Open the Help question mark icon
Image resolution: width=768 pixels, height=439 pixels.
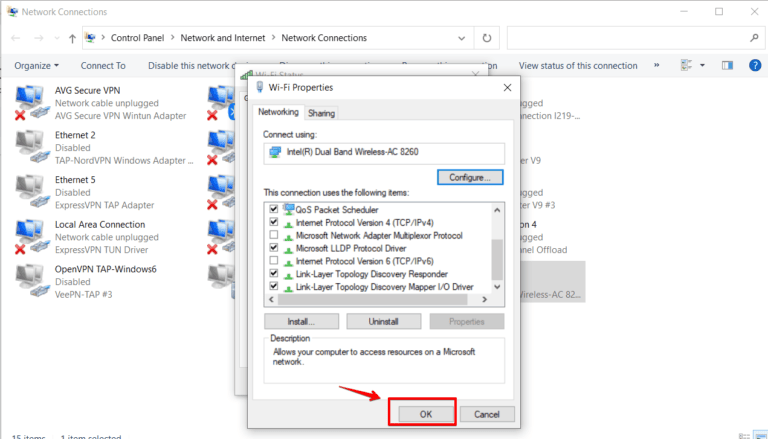pos(755,66)
